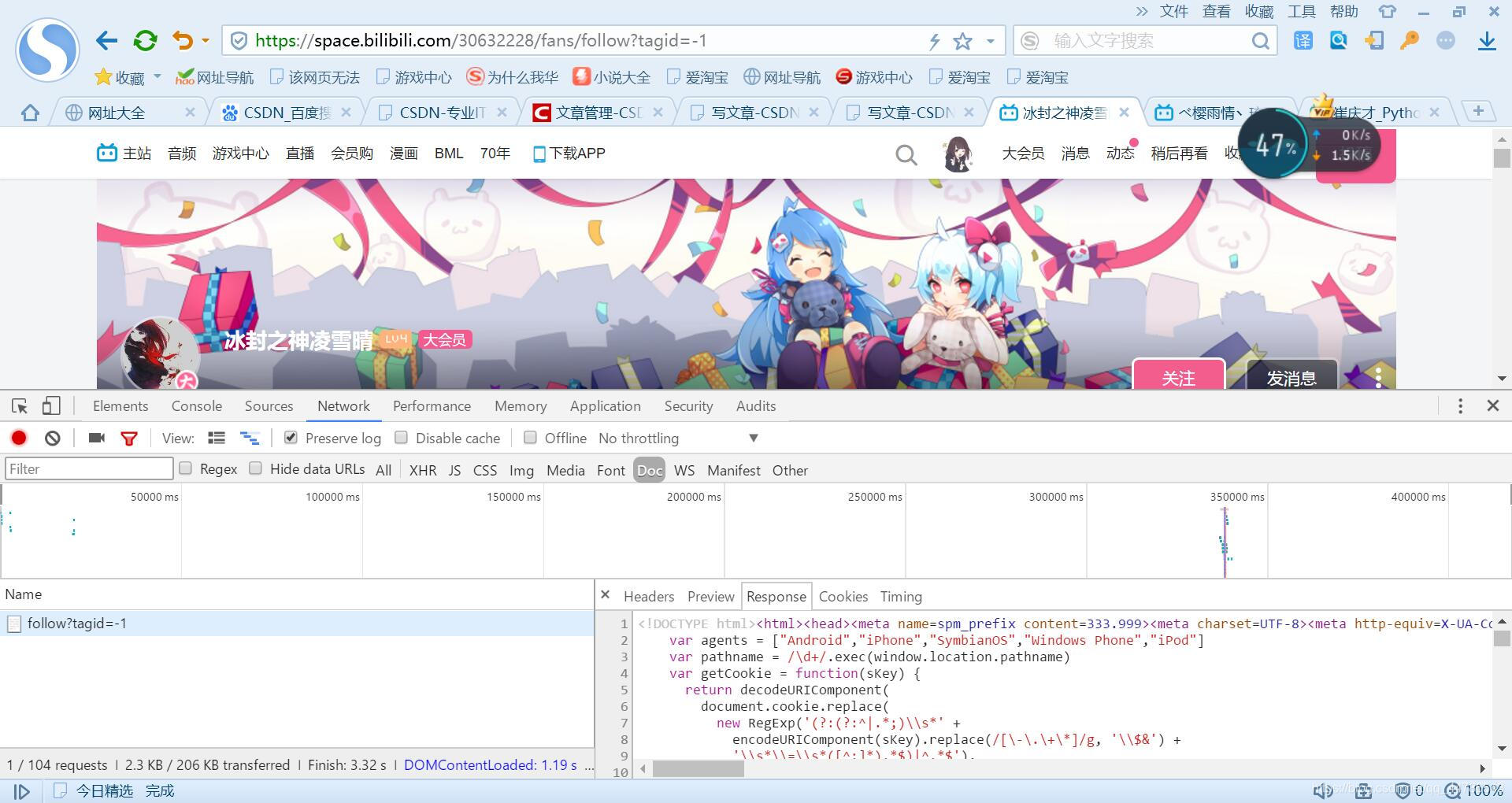
Task: Open the 收藏 favorites star bookmark
Action: pos(120,77)
